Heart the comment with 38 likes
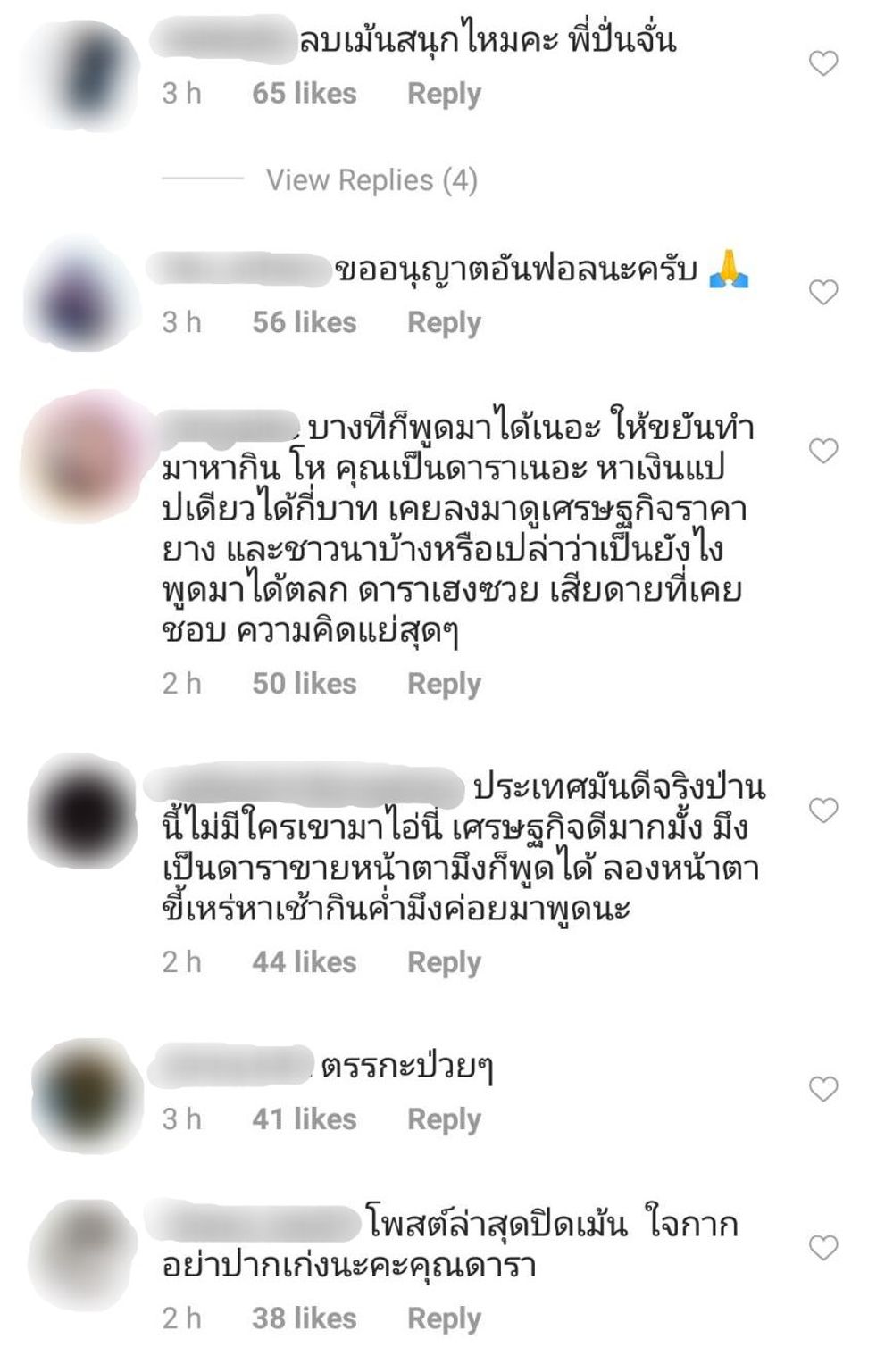893x1372 pixels. 823,1247
